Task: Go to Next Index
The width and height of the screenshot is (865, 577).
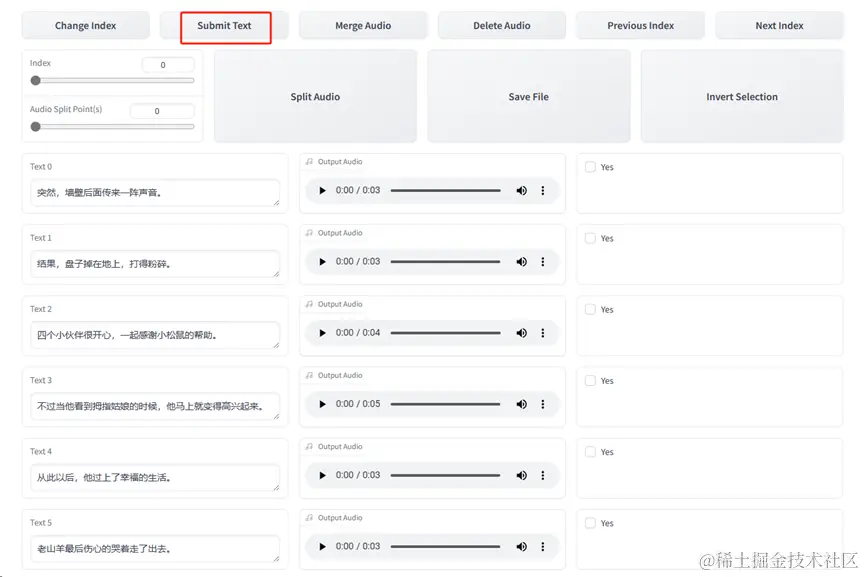Action: coord(779,26)
